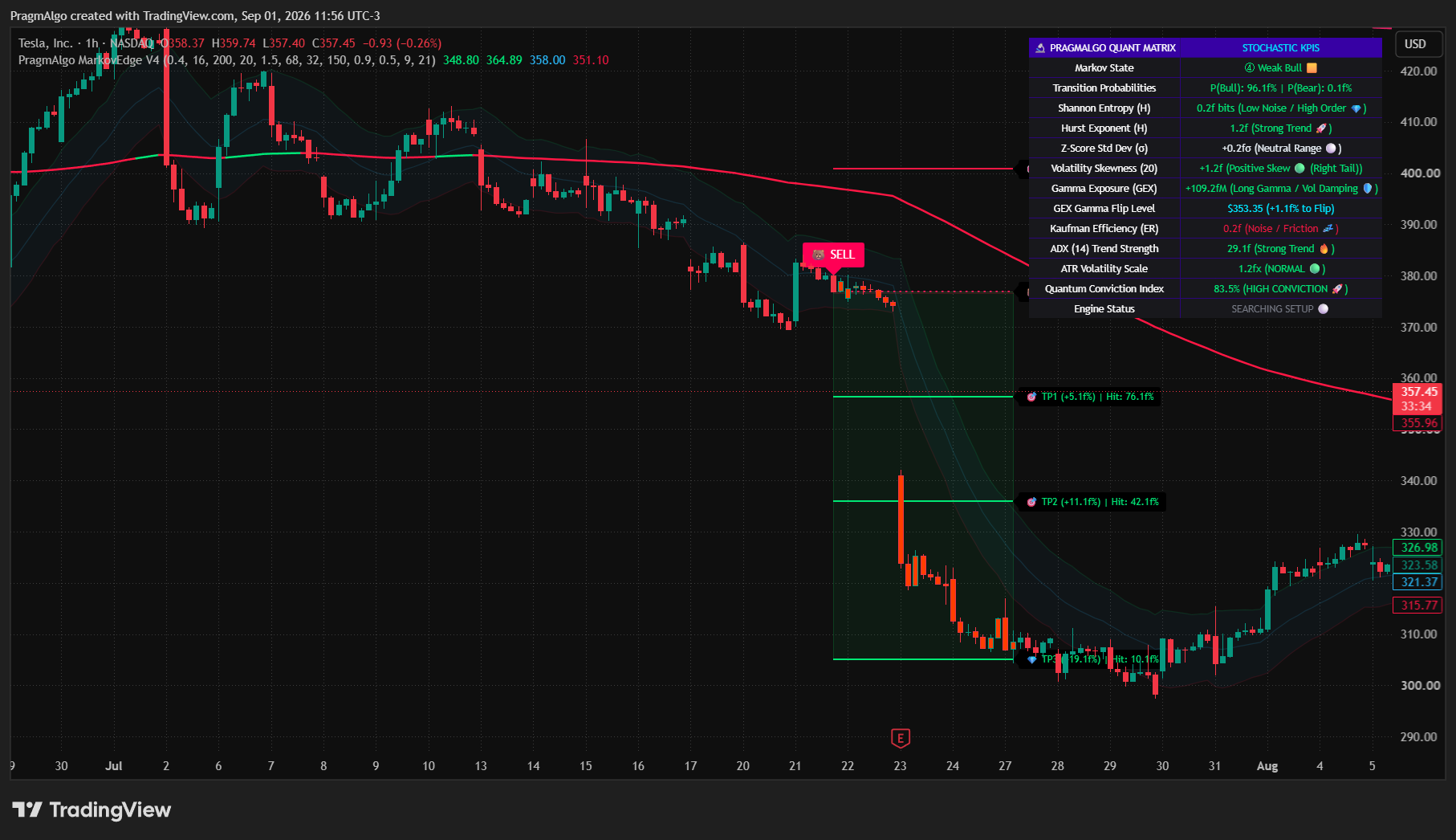
Task: Click the white circle next to SEARCHING SETUP
Action: point(1323,309)
